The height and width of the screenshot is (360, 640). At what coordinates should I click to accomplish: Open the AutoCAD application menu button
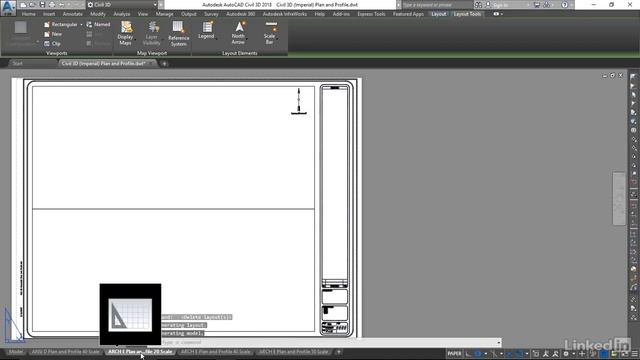(x=8, y=8)
